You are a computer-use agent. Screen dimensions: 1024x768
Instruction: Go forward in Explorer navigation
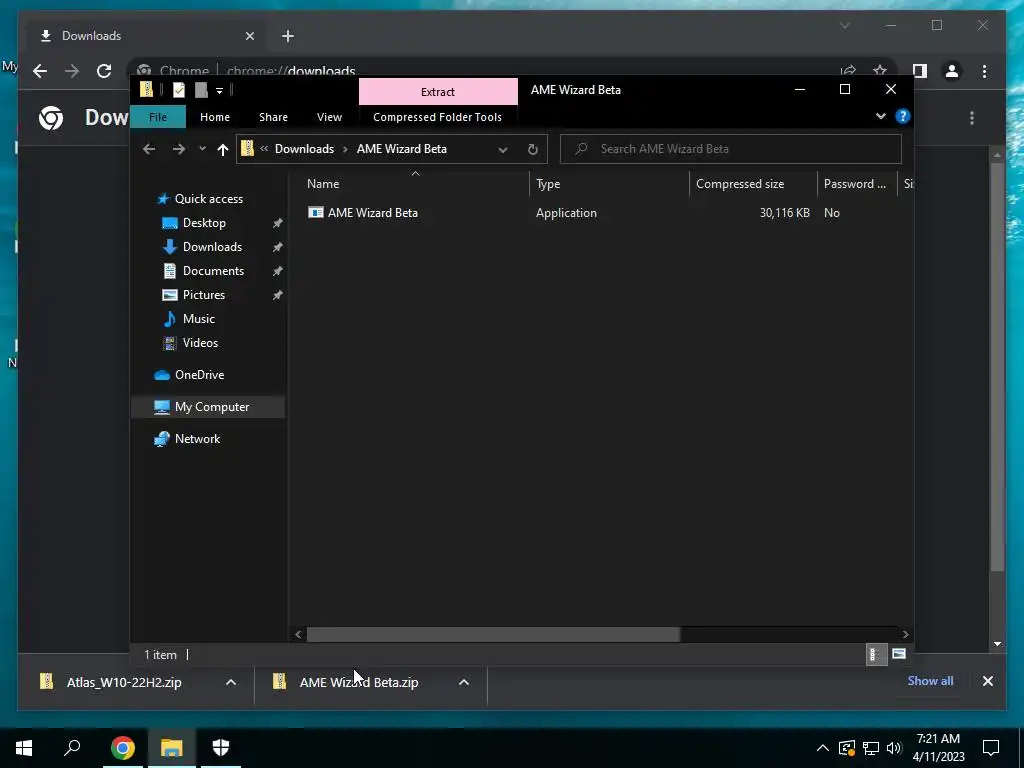click(x=178, y=149)
